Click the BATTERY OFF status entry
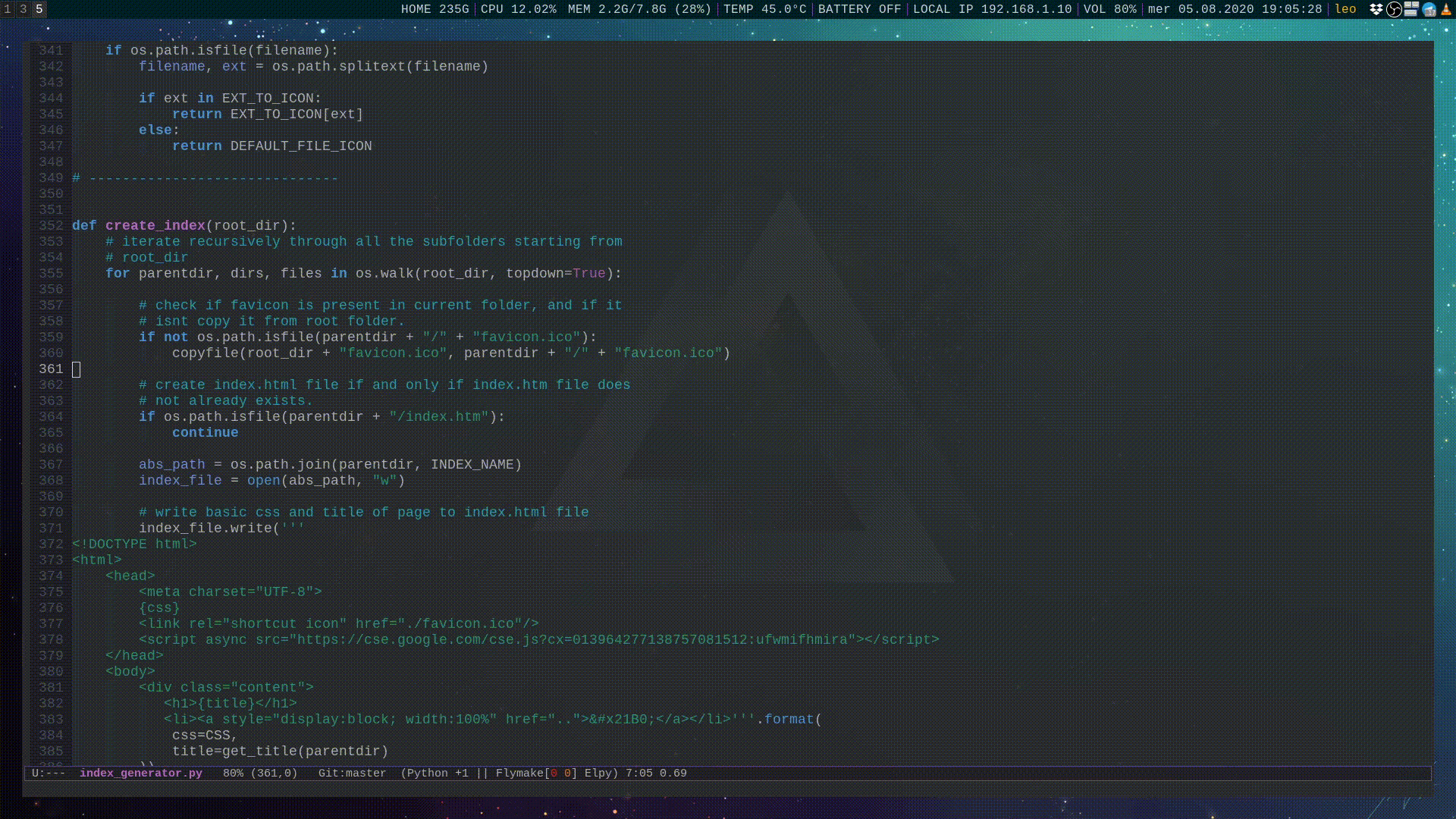 [x=860, y=9]
